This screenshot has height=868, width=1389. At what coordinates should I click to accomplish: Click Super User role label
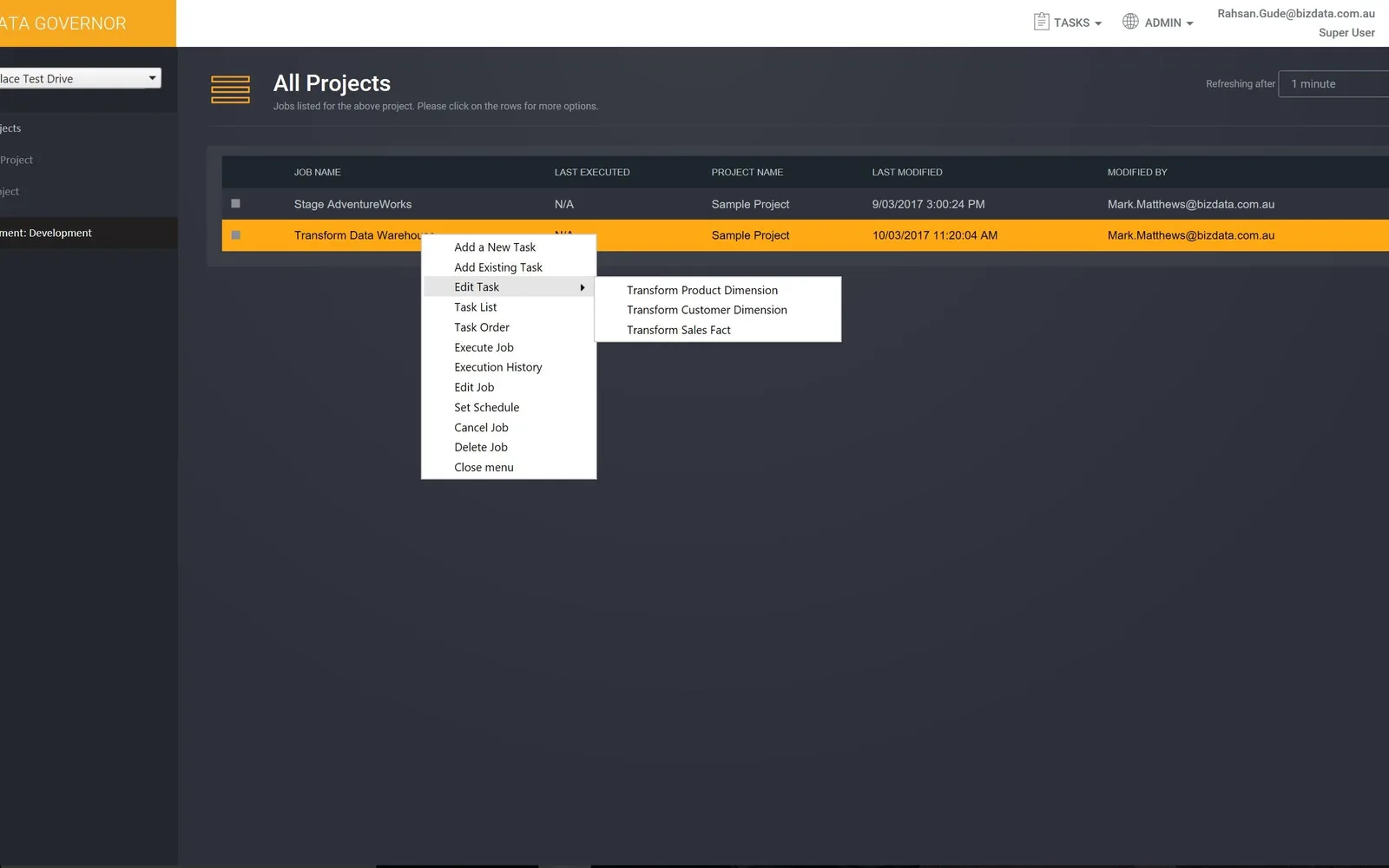1346,33
